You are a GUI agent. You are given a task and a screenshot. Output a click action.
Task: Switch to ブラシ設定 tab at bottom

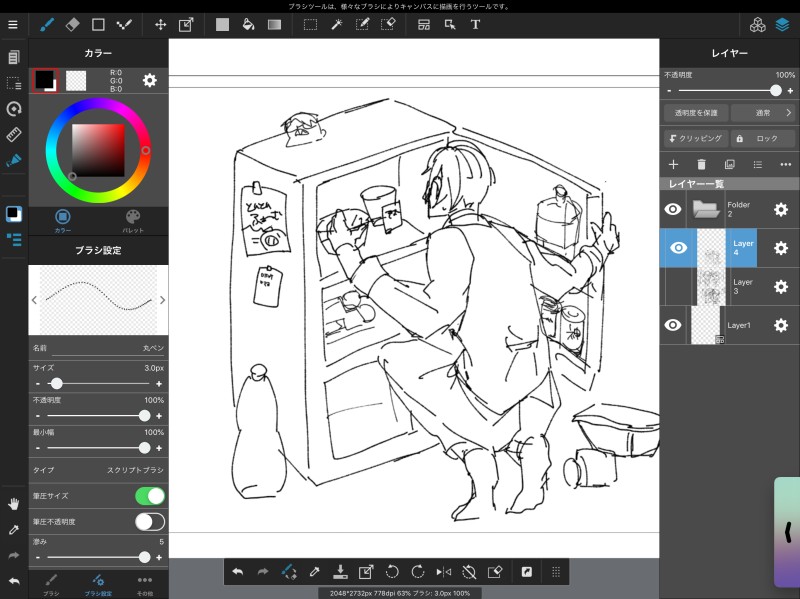(98, 585)
